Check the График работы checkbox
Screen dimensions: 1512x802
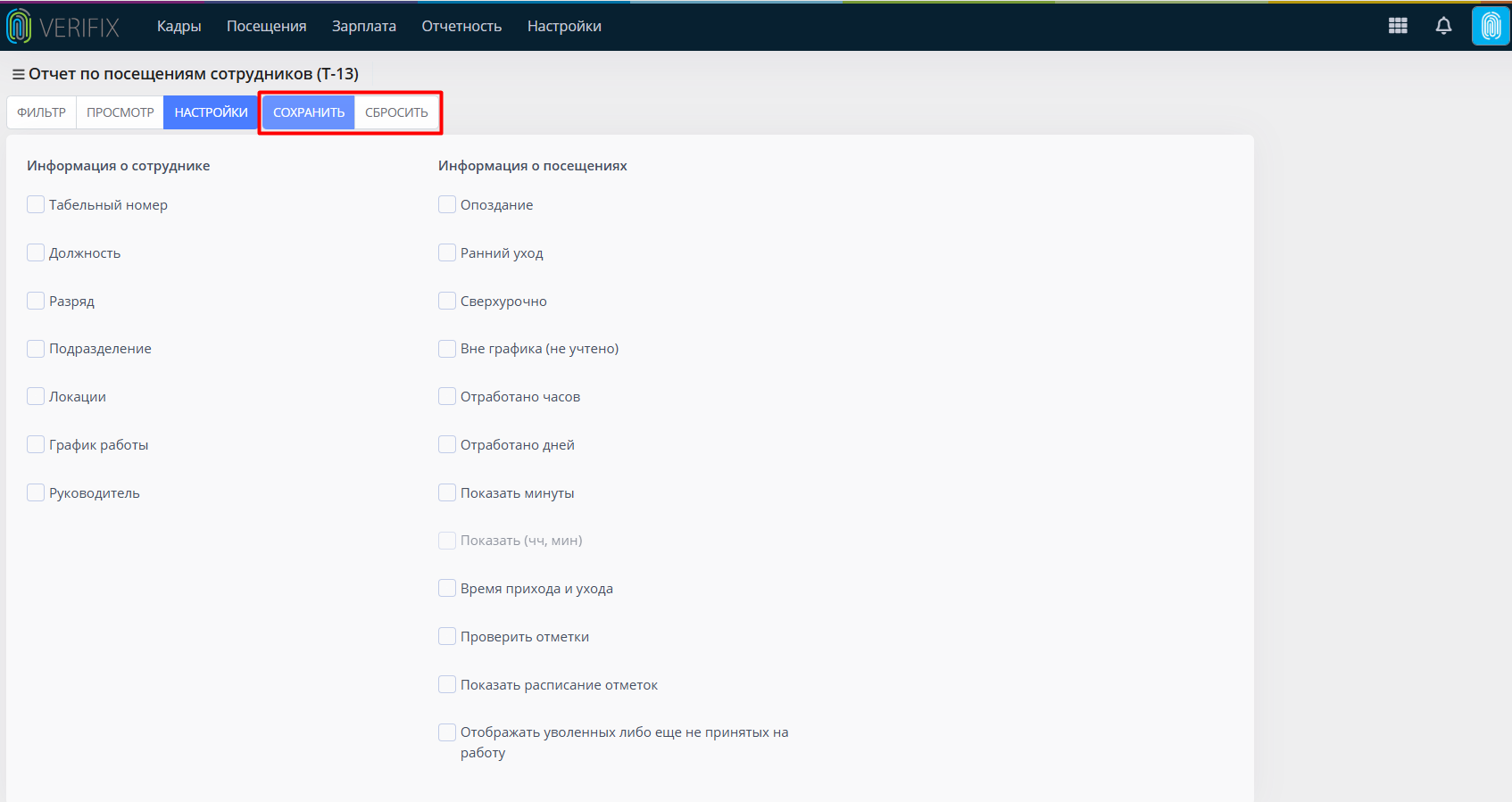point(36,444)
